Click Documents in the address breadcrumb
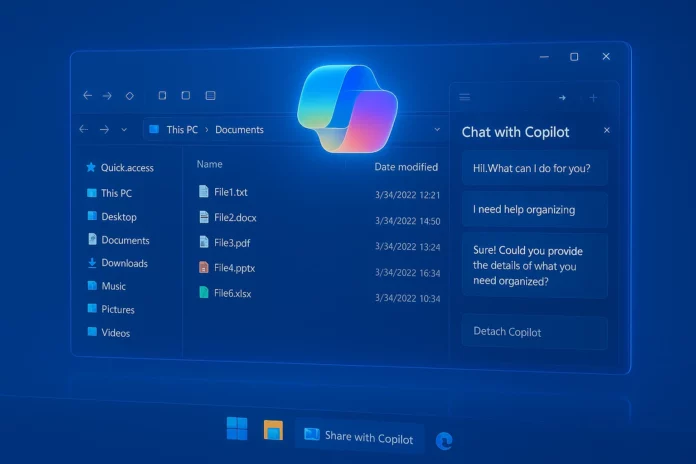Screen dimensions: 696x464 coord(239,130)
